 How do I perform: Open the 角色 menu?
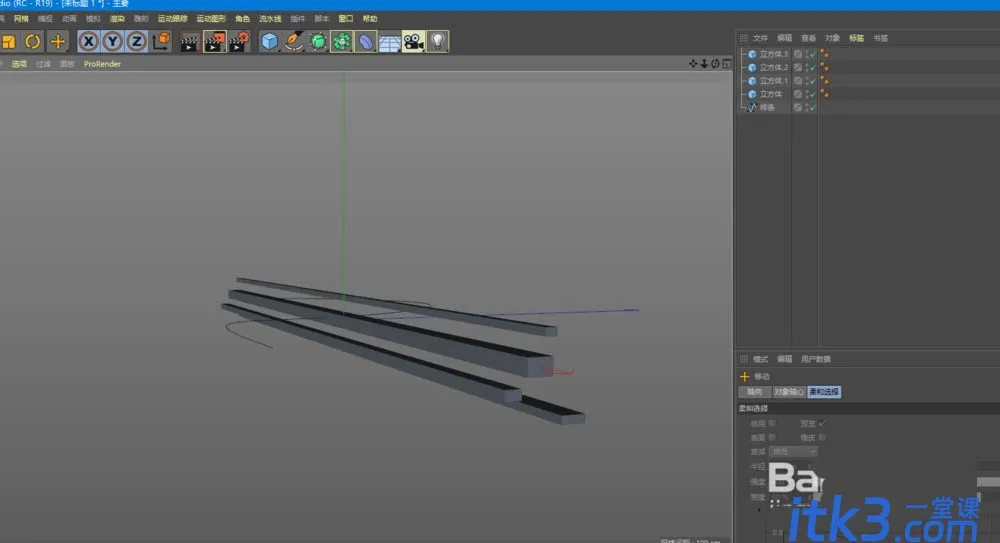click(242, 19)
